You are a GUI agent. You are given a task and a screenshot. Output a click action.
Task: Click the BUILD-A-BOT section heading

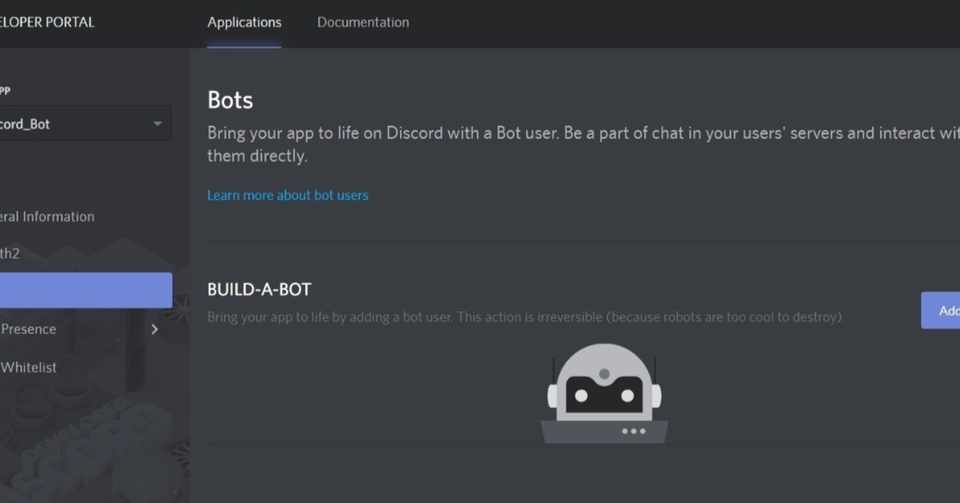coord(259,290)
